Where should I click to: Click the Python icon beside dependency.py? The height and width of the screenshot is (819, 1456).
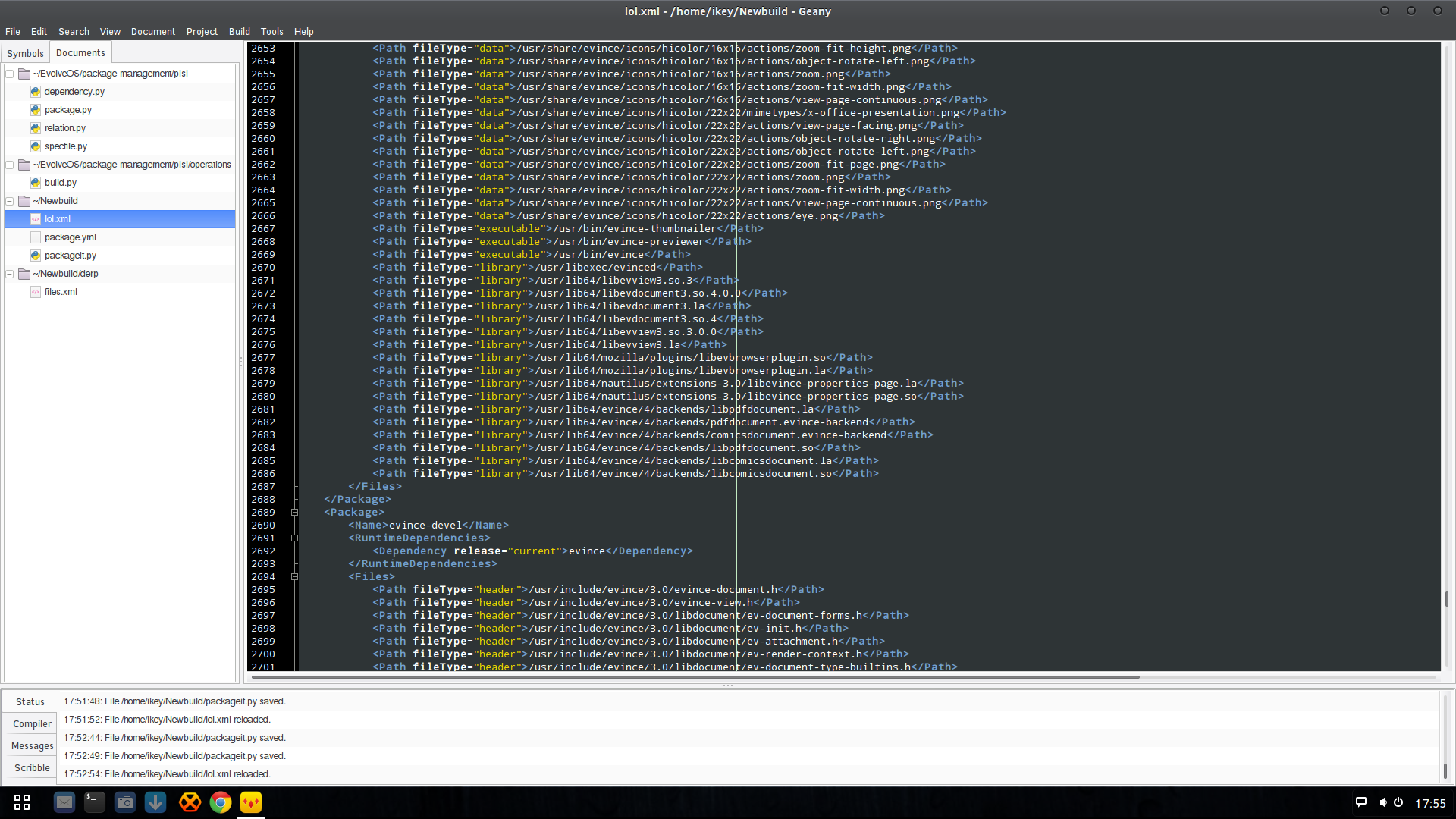(x=36, y=92)
